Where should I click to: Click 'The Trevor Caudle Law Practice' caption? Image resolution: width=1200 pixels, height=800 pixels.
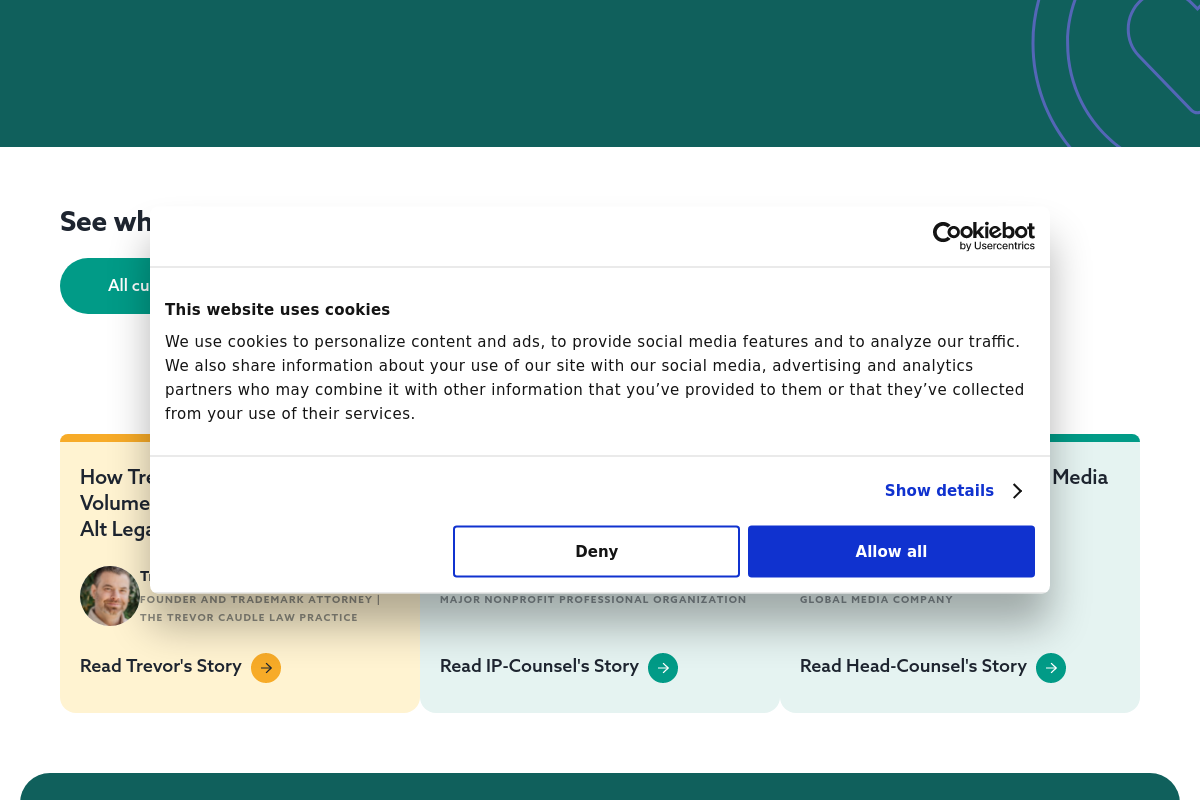coord(249,618)
